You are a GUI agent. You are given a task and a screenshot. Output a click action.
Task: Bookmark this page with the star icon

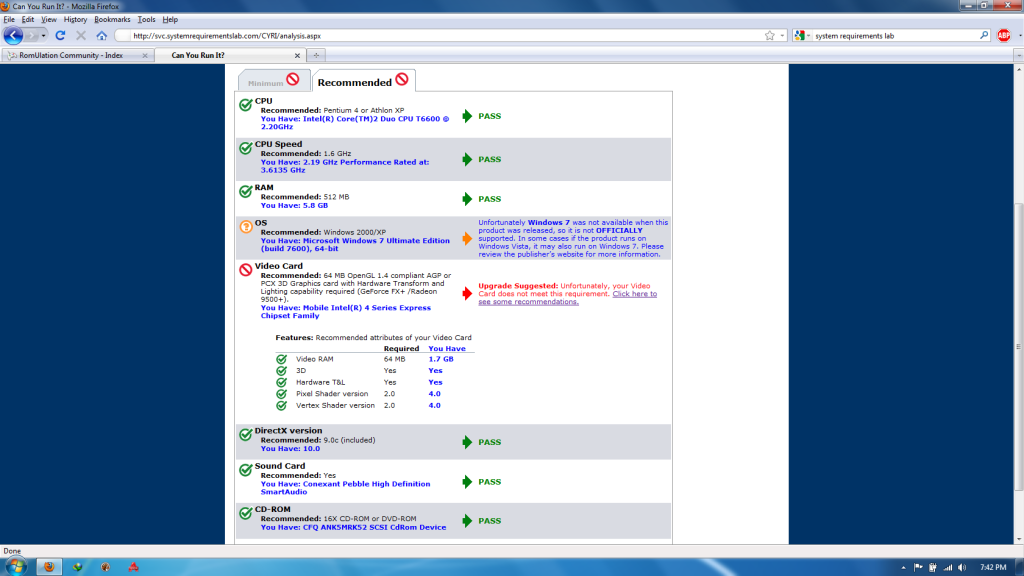point(769,36)
